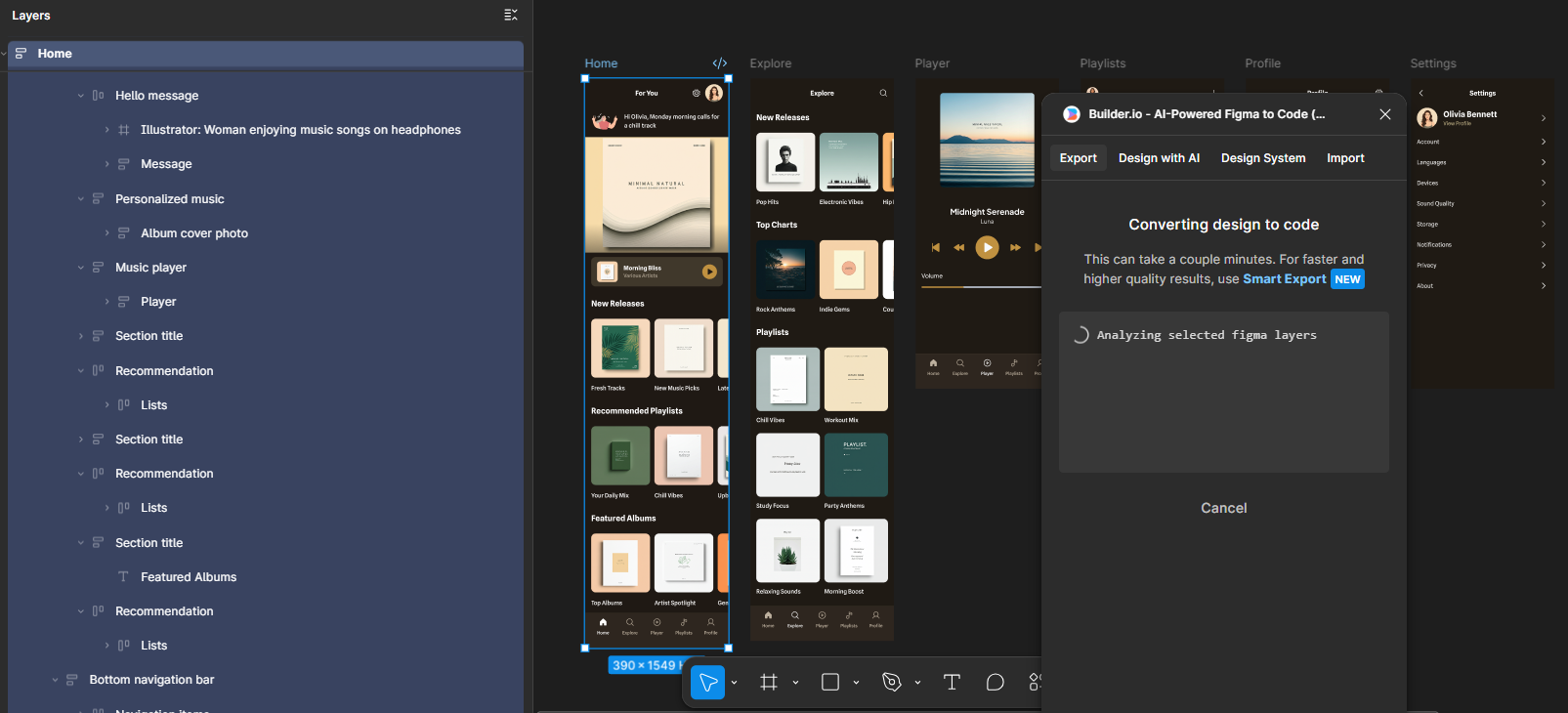The image size is (1568, 713).
Task: Open the Import tab in plugin
Action: pos(1345,158)
